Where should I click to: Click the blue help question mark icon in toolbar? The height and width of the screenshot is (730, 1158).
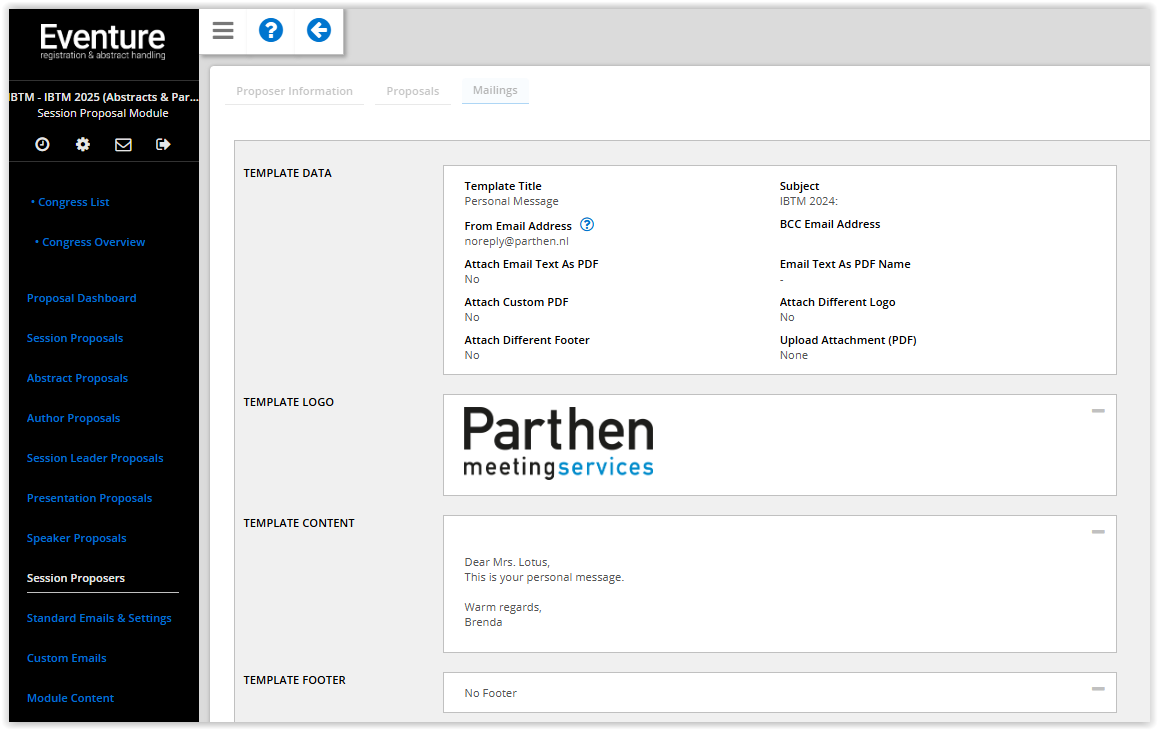271,30
